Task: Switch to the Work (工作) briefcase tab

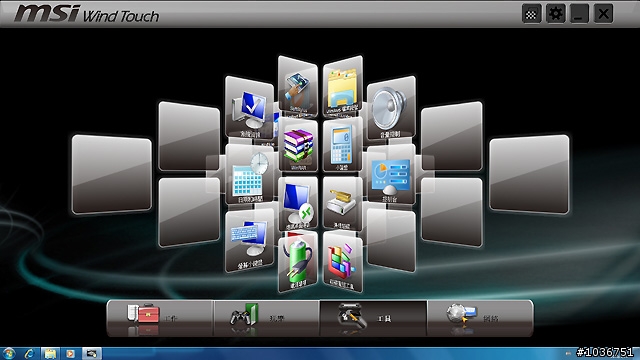Action: [x=160, y=318]
